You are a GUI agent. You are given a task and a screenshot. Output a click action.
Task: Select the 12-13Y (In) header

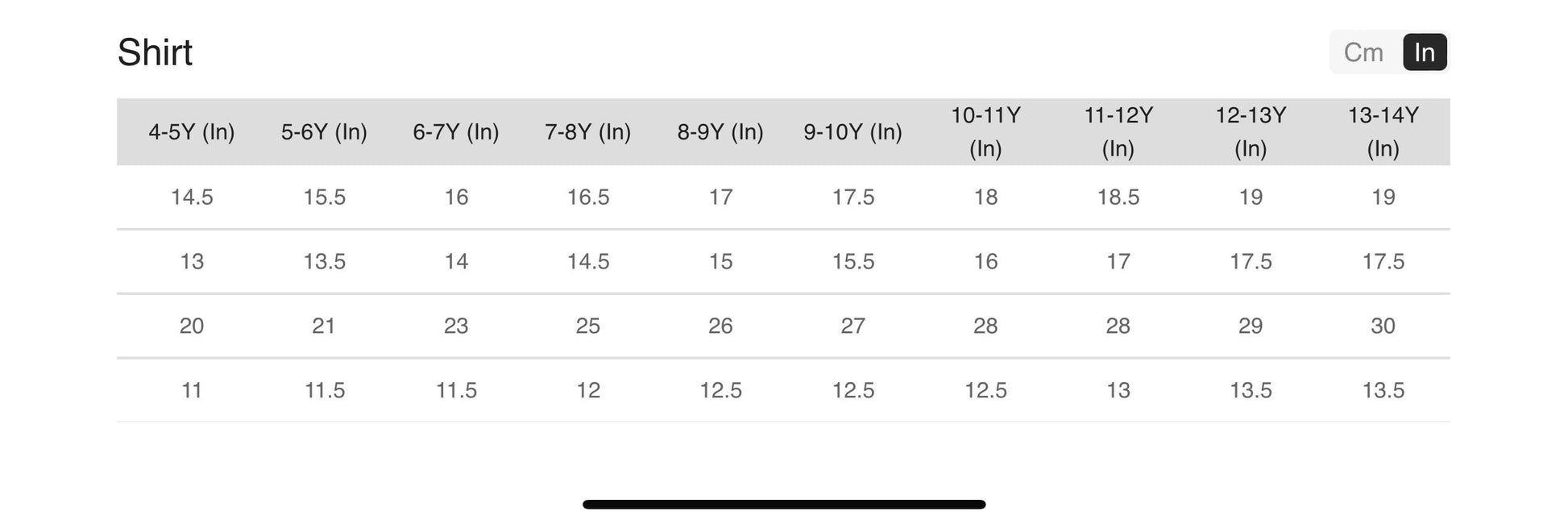pyautogui.click(x=1251, y=131)
